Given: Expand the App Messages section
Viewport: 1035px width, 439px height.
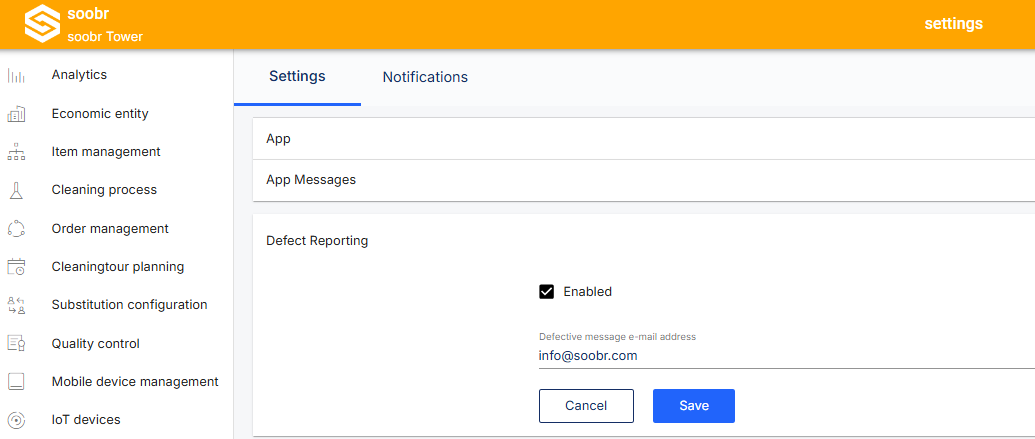Looking at the screenshot, I should click(644, 180).
